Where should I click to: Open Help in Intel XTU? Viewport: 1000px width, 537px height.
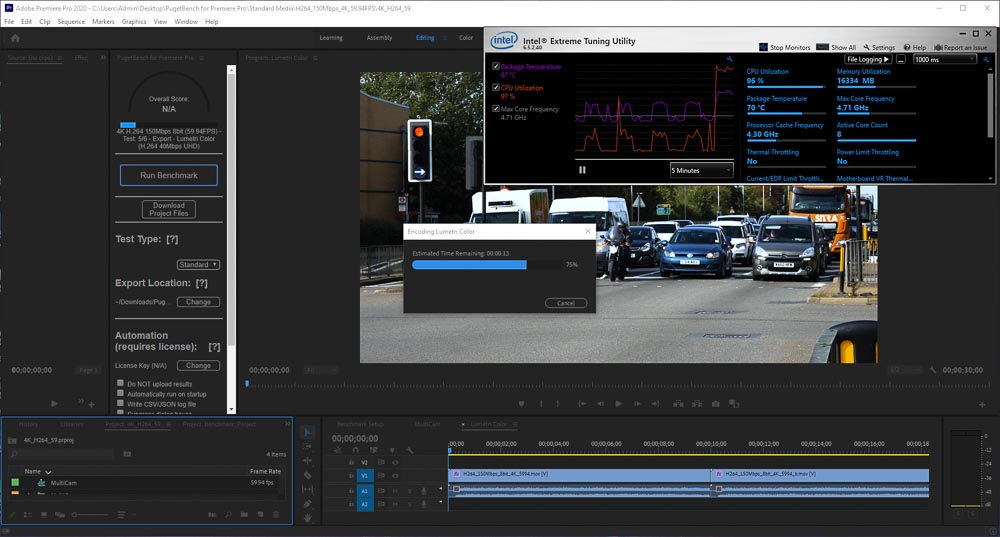[x=915, y=47]
